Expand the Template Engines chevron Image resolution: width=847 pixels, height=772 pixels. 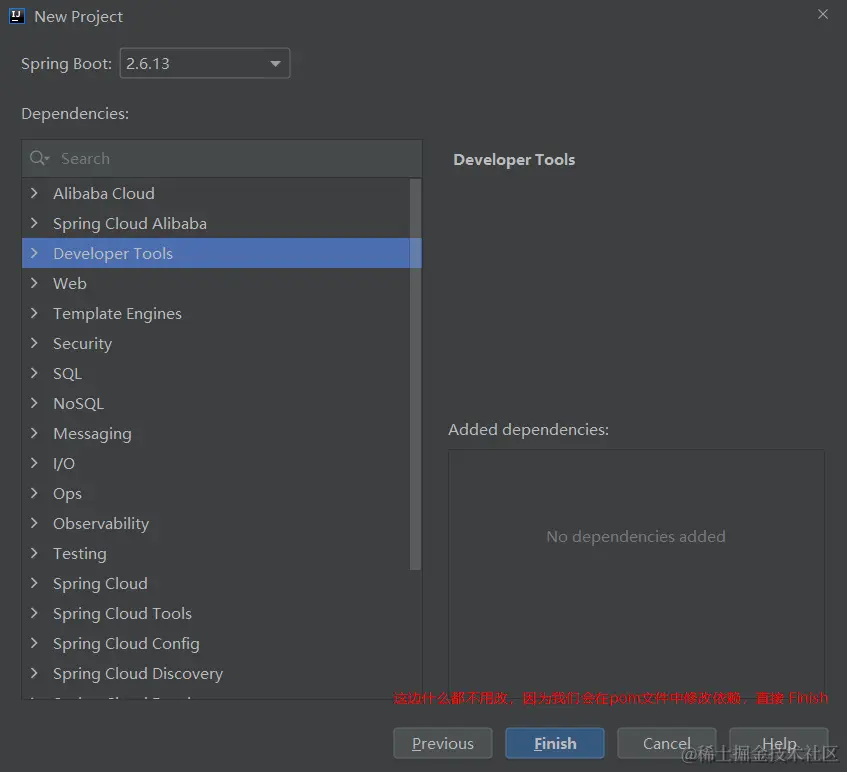[x=34, y=313]
